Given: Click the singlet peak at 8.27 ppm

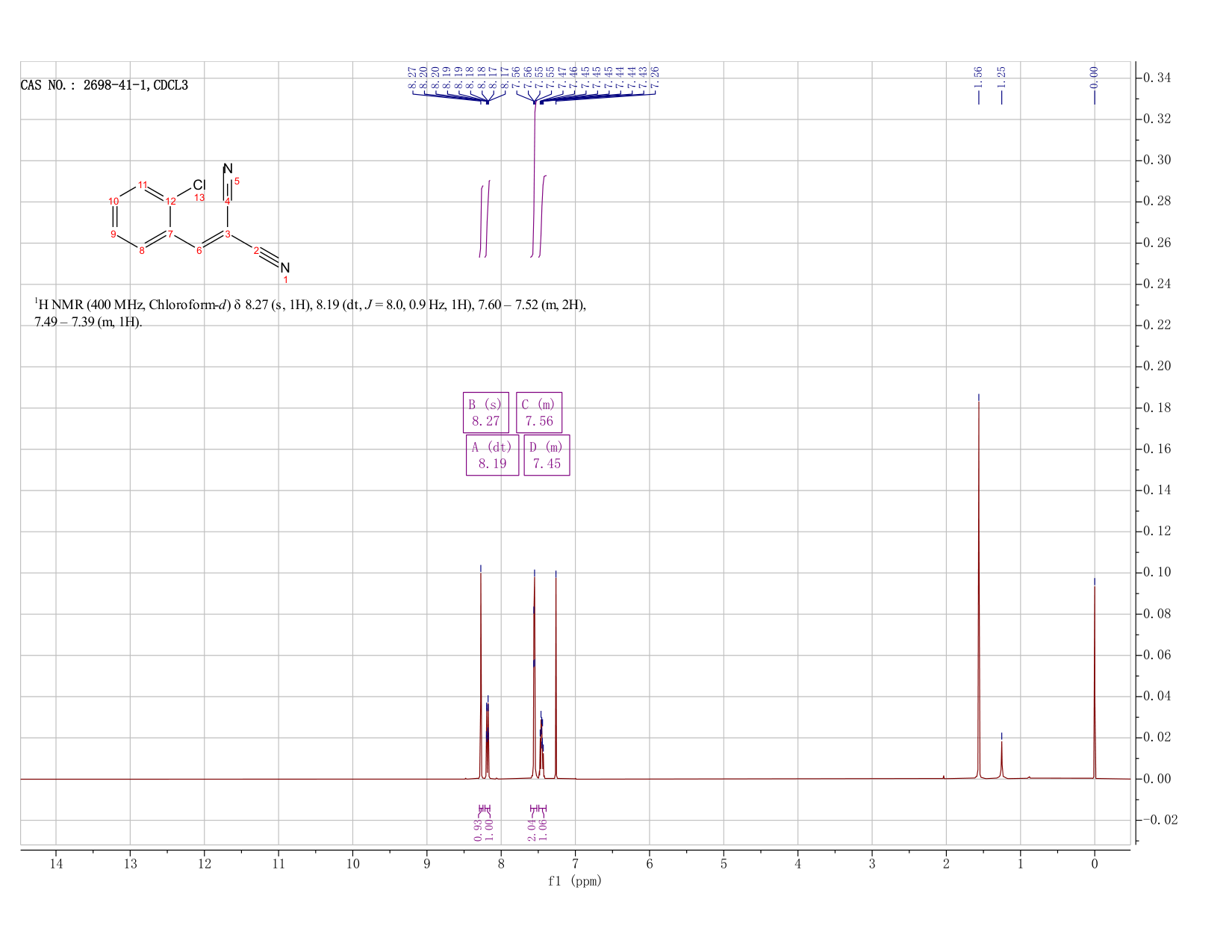Looking at the screenshot, I should [481, 676].
